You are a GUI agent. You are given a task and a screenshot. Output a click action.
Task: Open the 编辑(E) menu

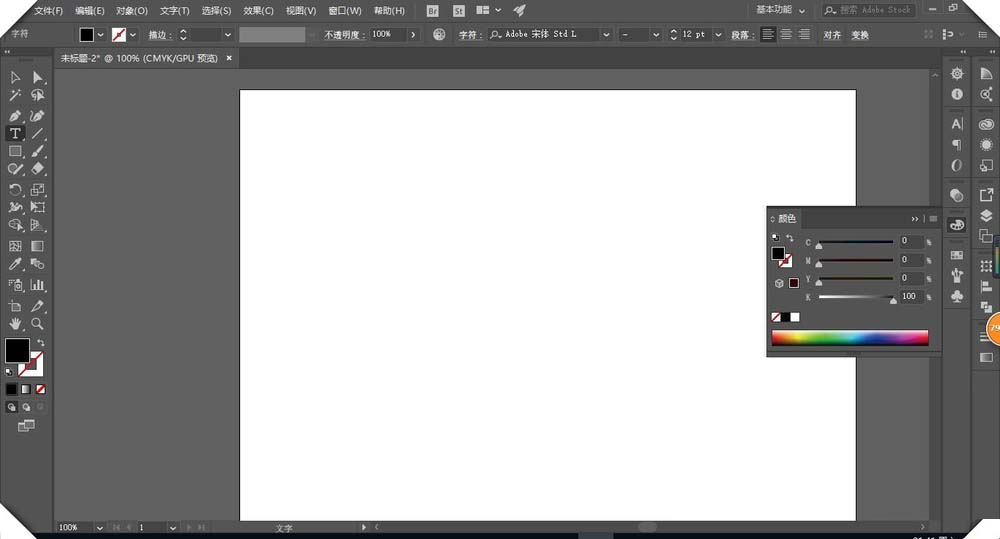coord(90,11)
